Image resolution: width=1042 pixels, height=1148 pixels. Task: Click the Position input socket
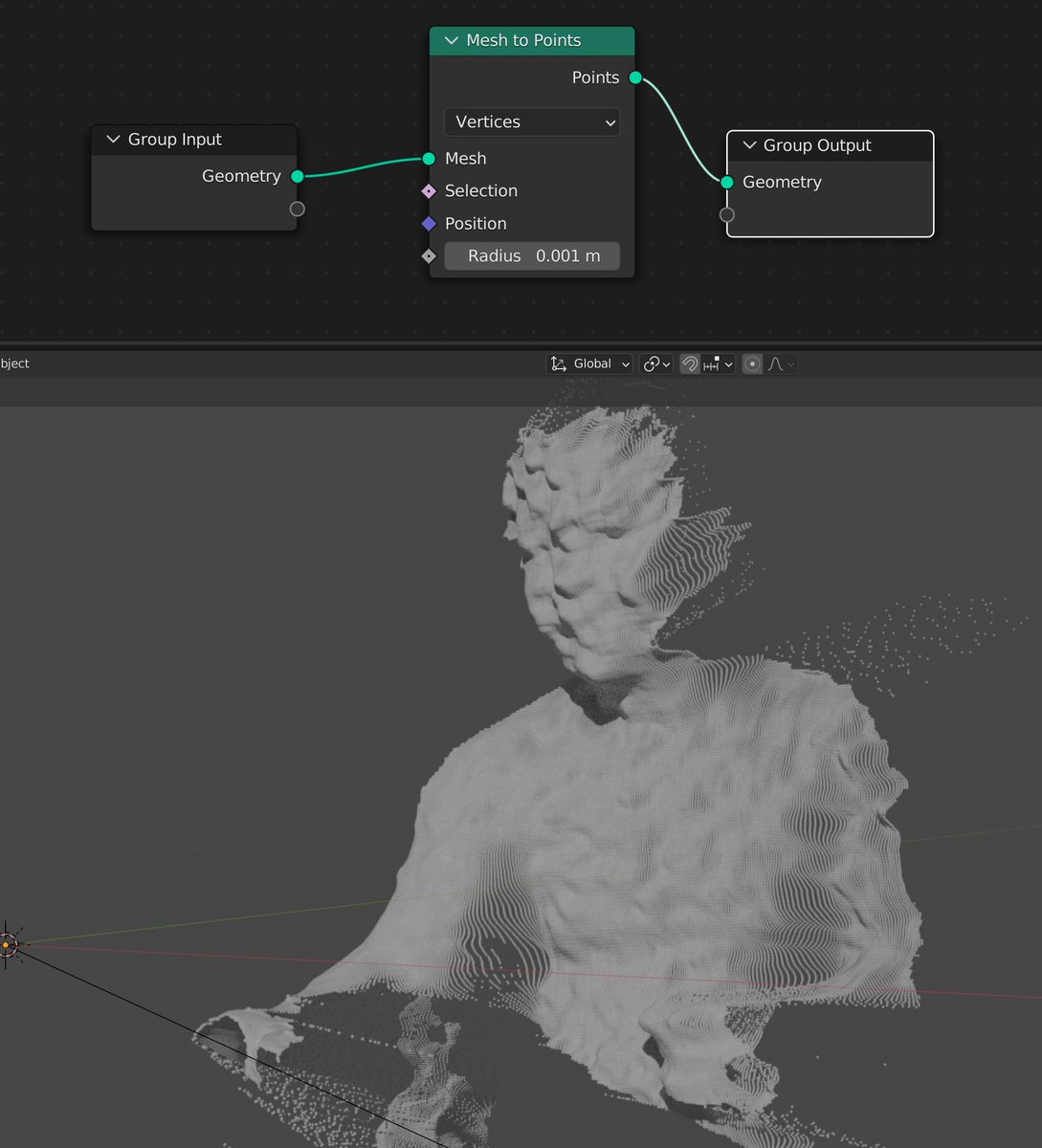pos(429,224)
